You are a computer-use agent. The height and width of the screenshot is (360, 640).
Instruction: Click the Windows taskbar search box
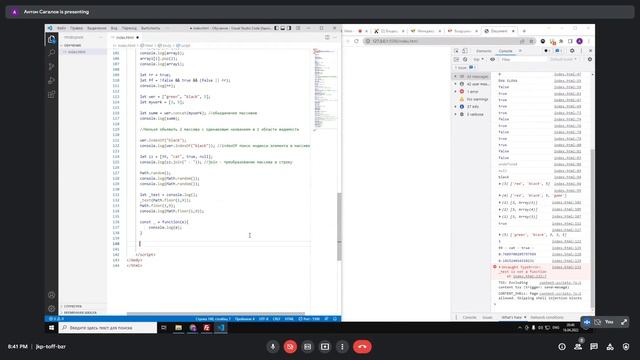(108, 328)
